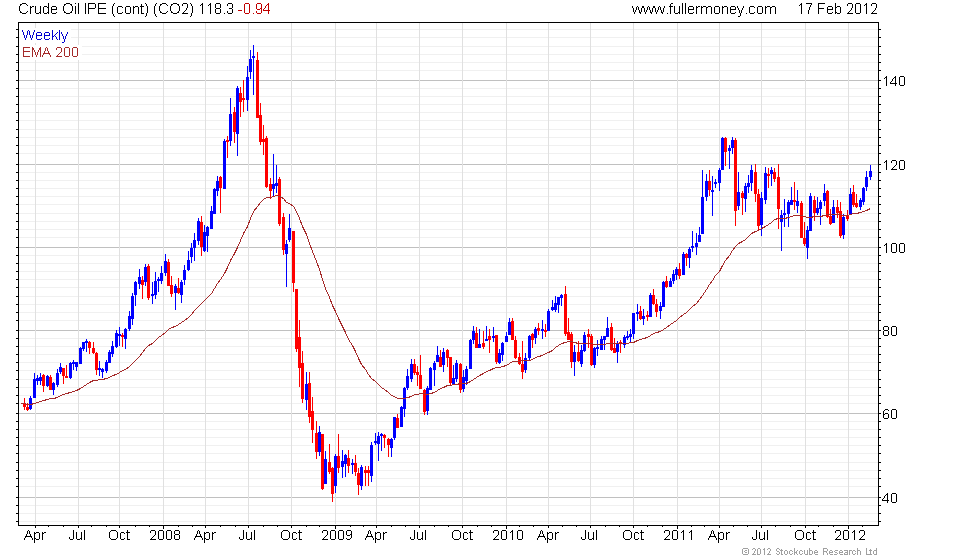Select the red "EMA 200" legend label
The height and width of the screenshot is (560, 960).
pos(50,53)
